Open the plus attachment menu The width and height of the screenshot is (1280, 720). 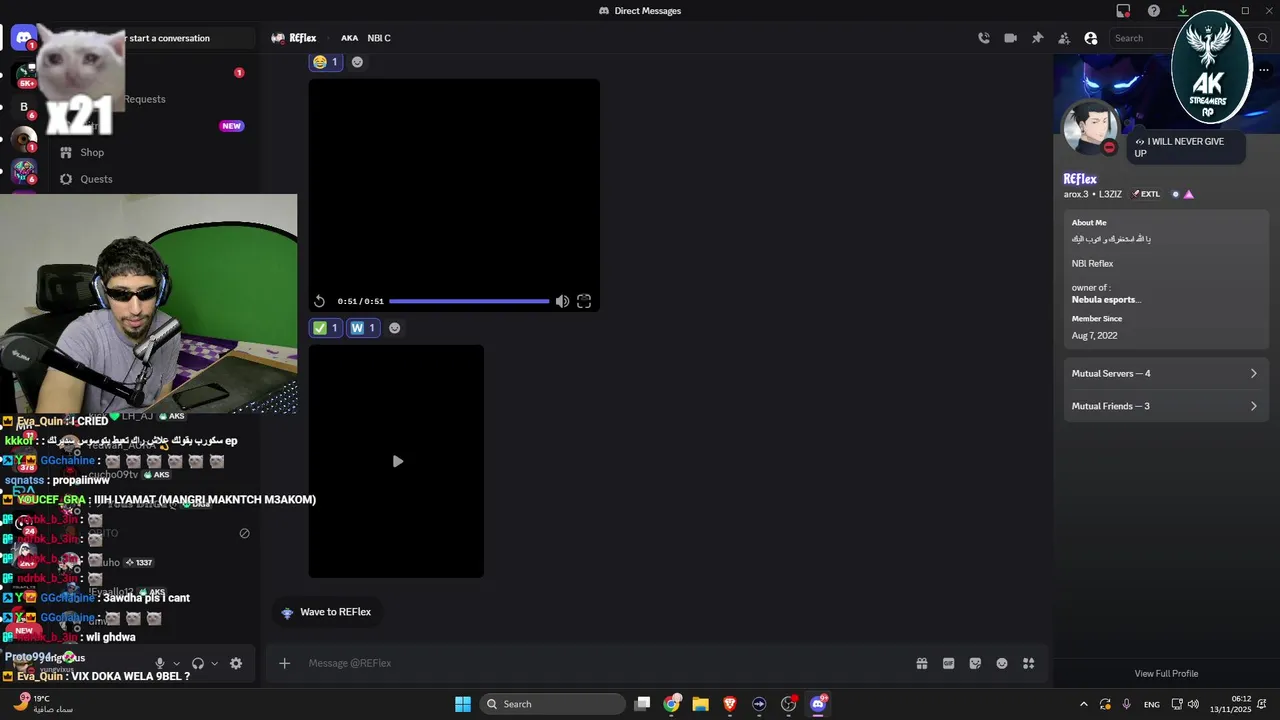coord(284,663)
